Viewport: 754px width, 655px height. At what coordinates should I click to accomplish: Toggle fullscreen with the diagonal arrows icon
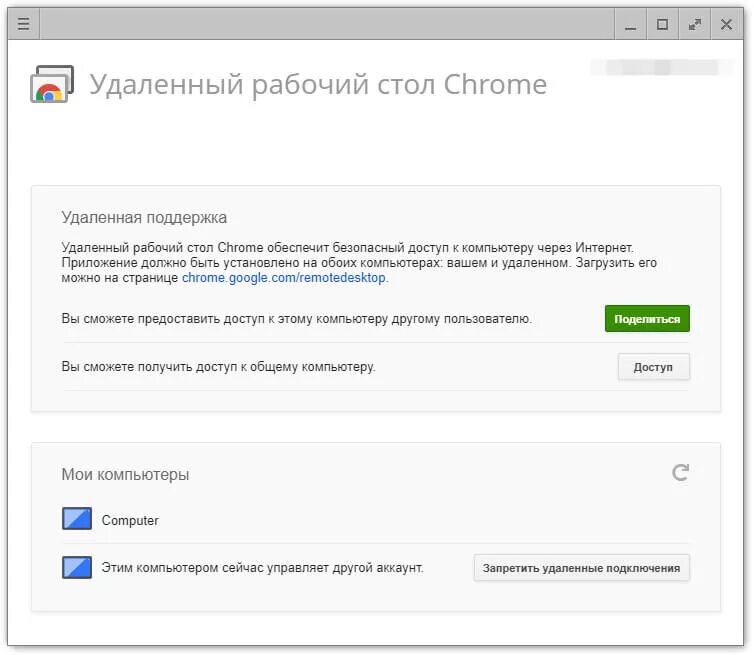694,24
